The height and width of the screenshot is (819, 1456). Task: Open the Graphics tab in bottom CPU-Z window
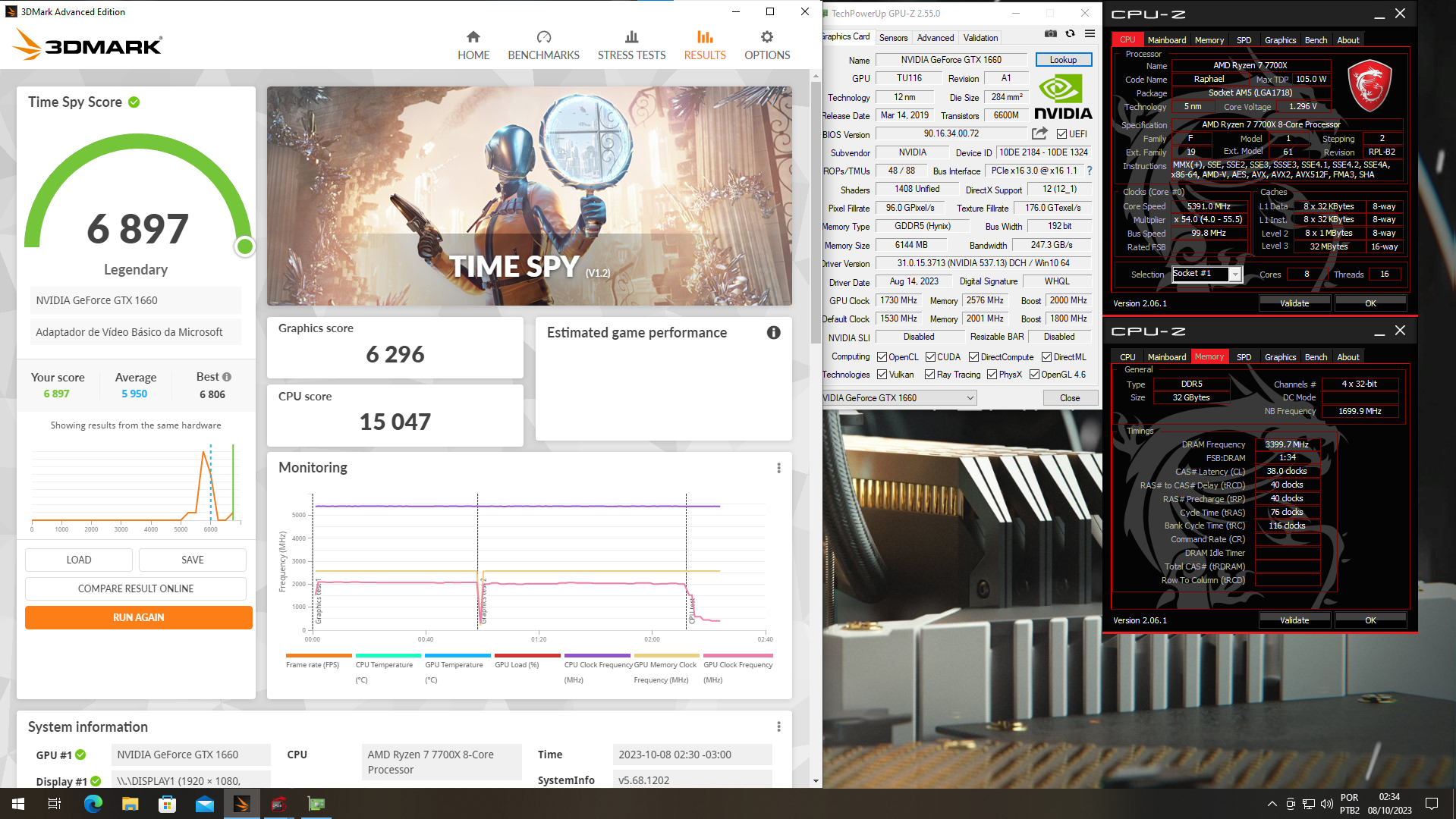pyautogui.click(x=1280, y=357)
